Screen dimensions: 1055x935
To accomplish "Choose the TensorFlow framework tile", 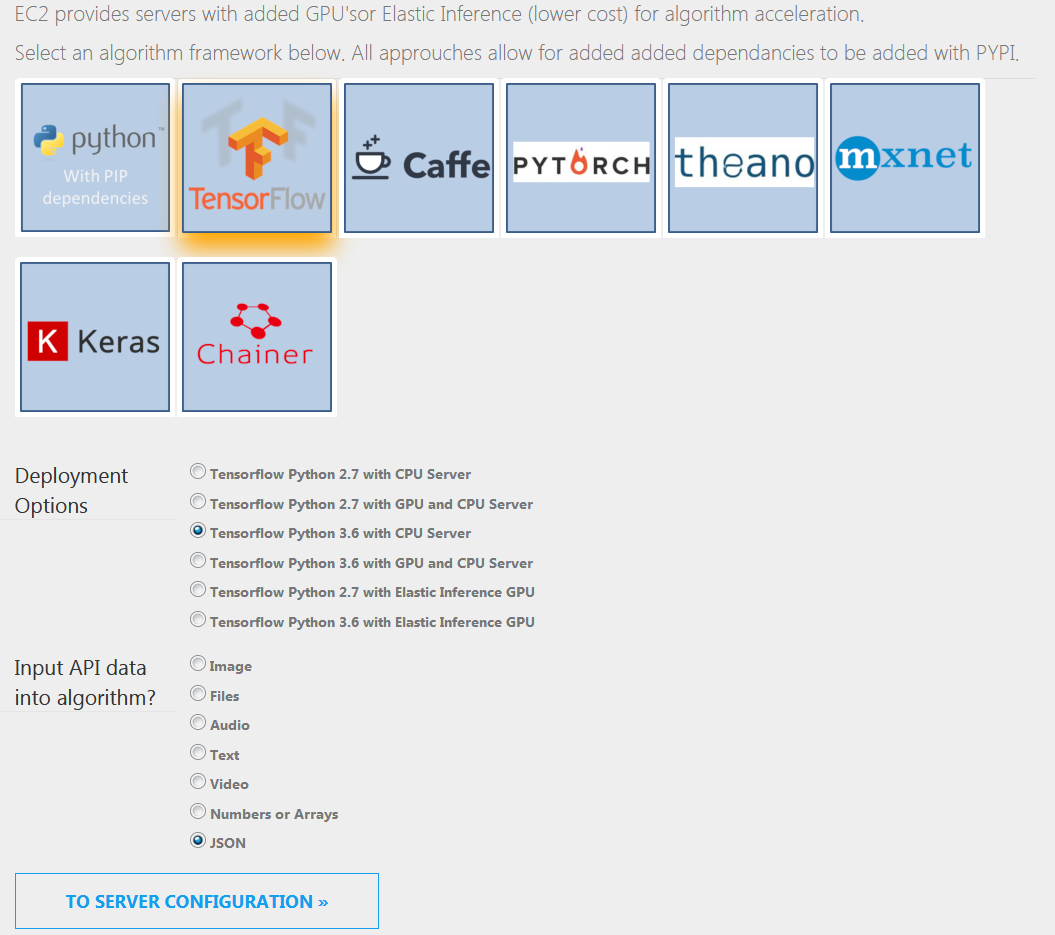I will click(257, 157).
